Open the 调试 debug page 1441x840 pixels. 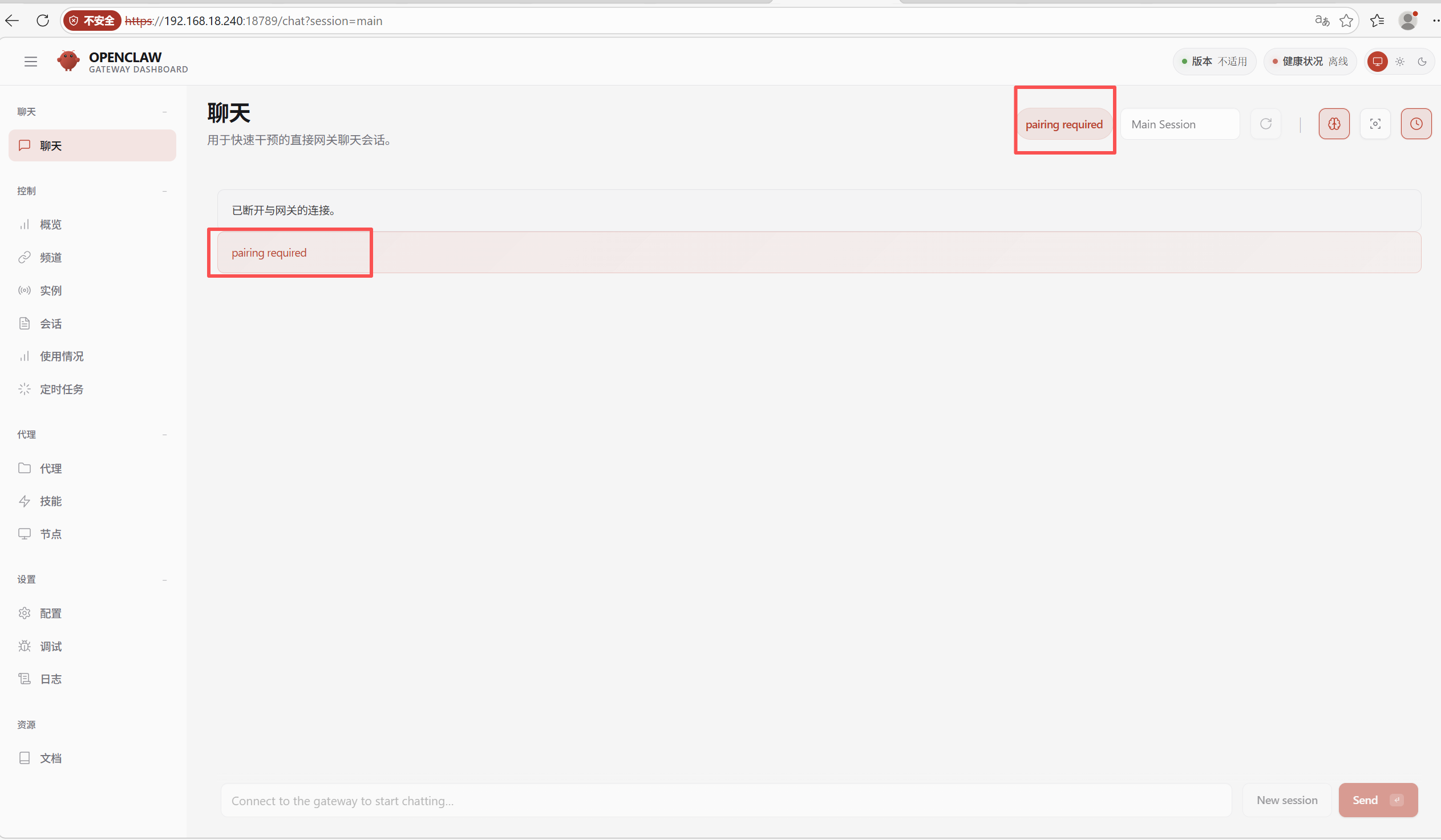pyautogui.click(x=50, y=646)
